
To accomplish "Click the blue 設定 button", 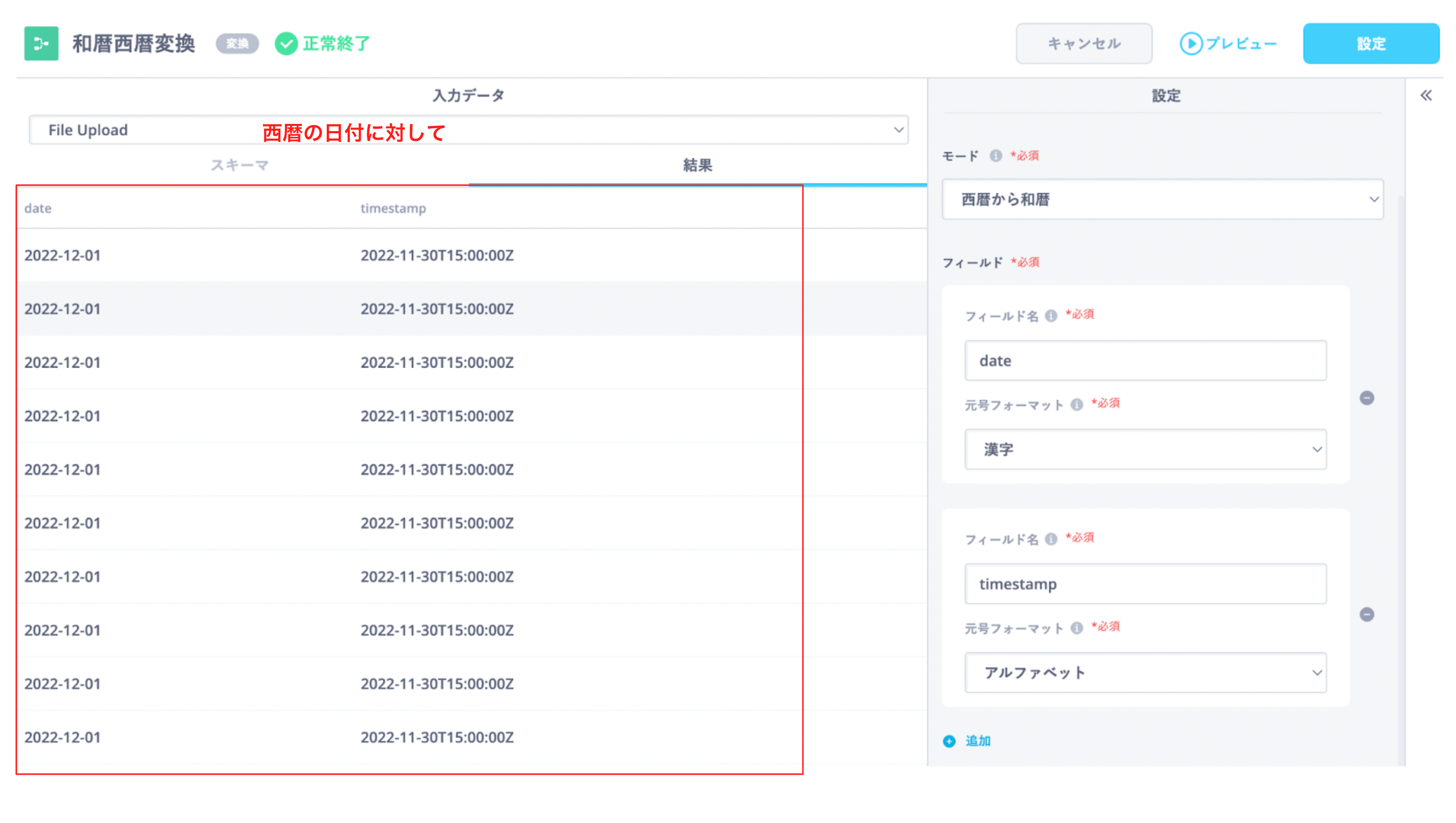I will 1371,44.
